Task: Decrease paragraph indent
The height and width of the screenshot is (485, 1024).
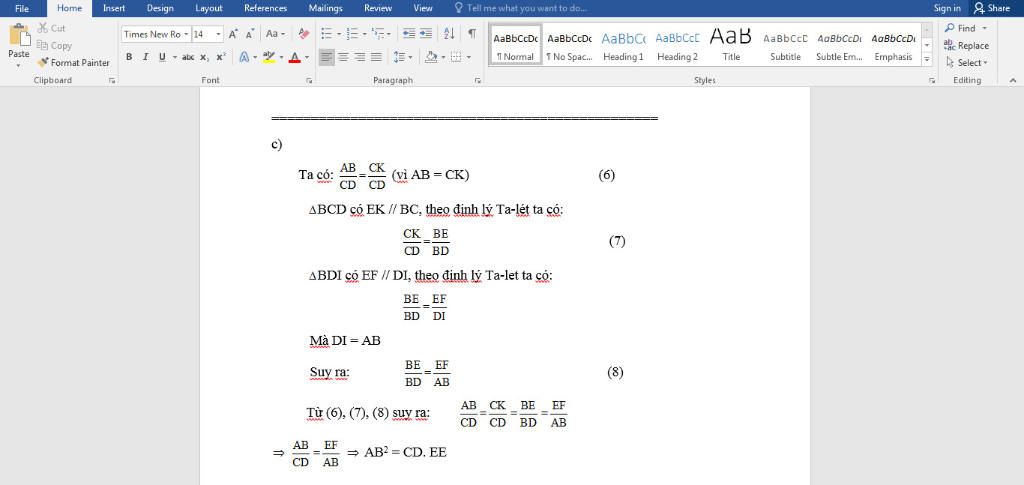Action: pos(409,34)
